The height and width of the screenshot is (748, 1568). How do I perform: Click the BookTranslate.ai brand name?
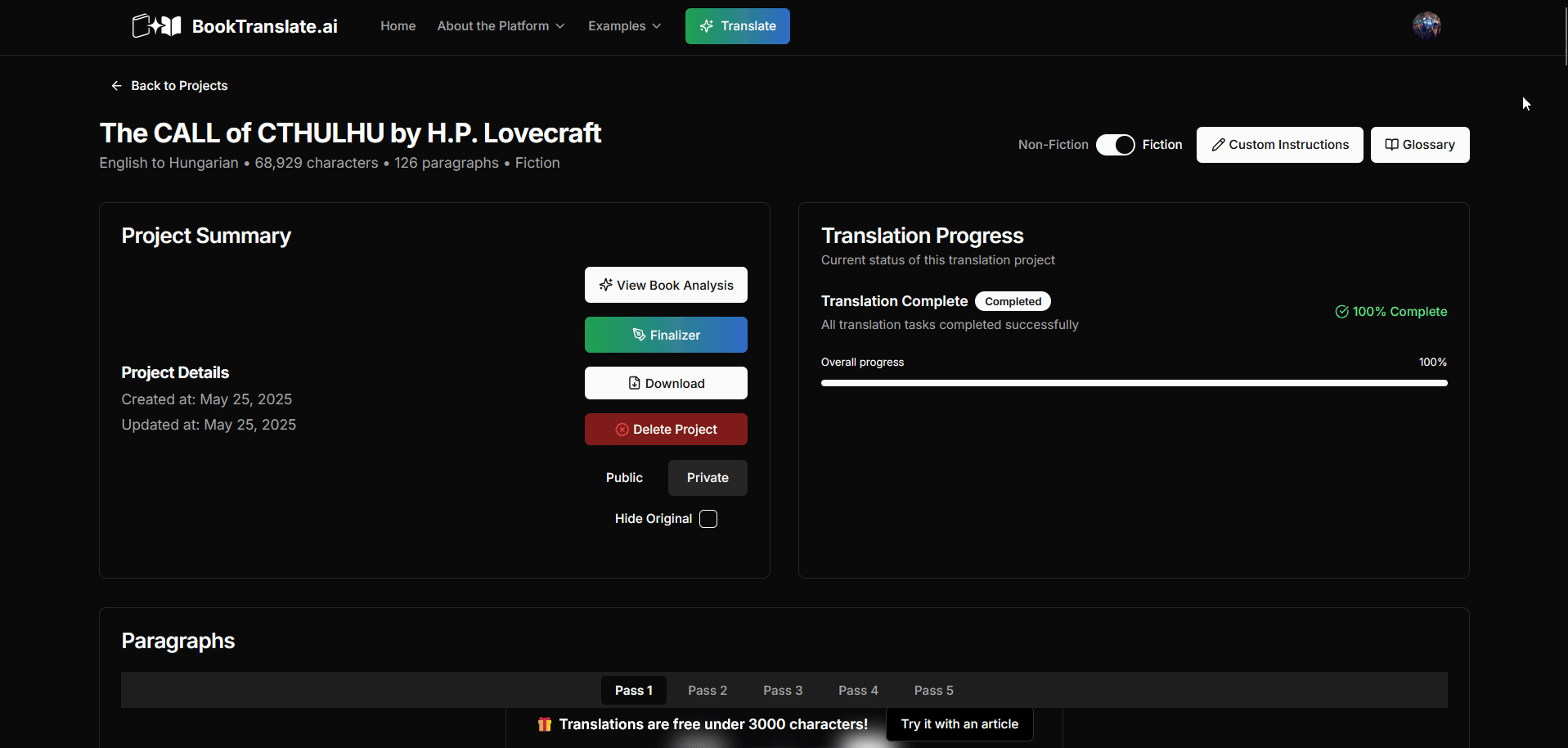point(265,26)
